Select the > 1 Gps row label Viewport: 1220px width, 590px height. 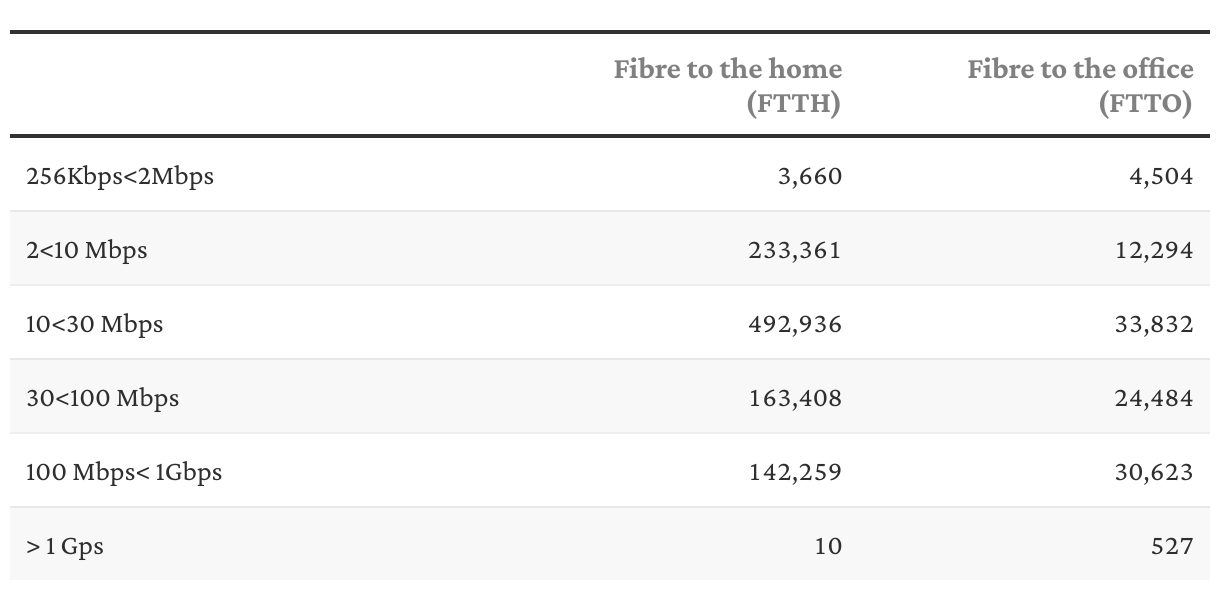[65, 546]
